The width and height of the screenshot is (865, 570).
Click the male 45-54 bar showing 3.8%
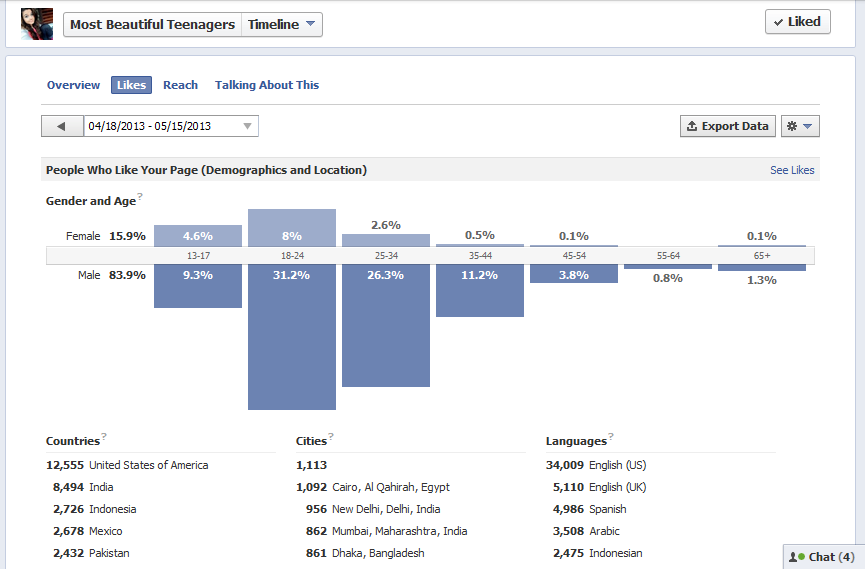click(x=574, y=274)
